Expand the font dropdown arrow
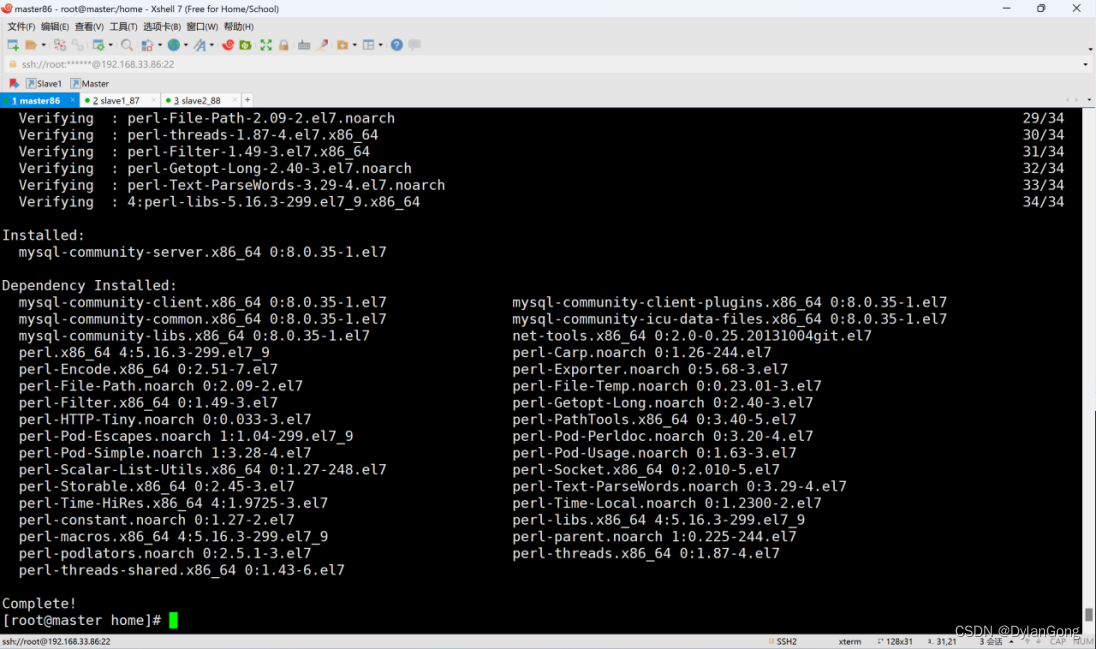 [212, 45]
